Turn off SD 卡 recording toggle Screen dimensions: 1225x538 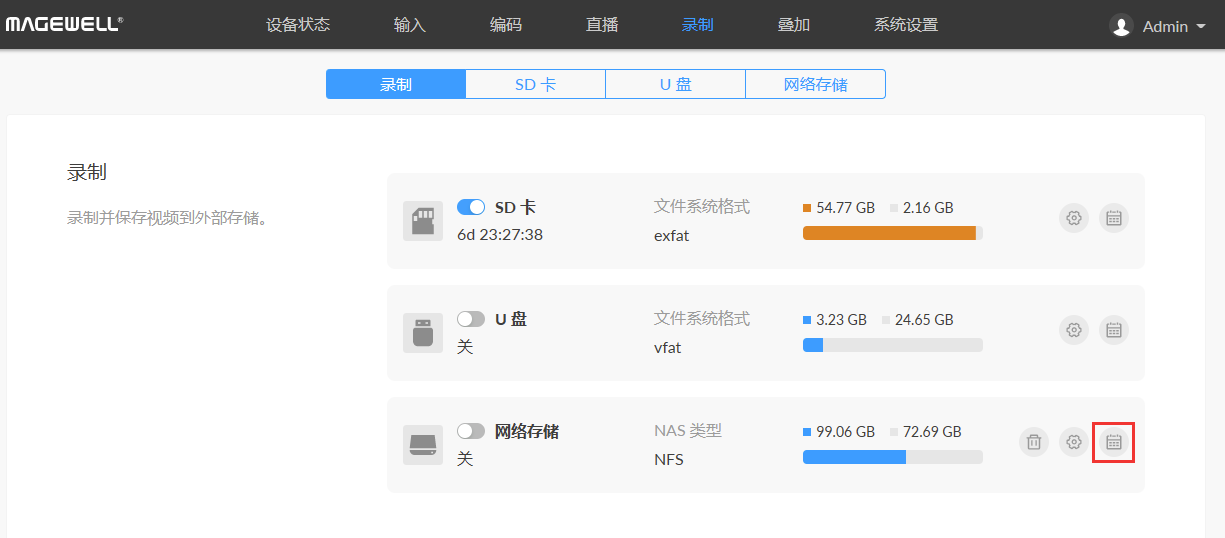(471, 207)
